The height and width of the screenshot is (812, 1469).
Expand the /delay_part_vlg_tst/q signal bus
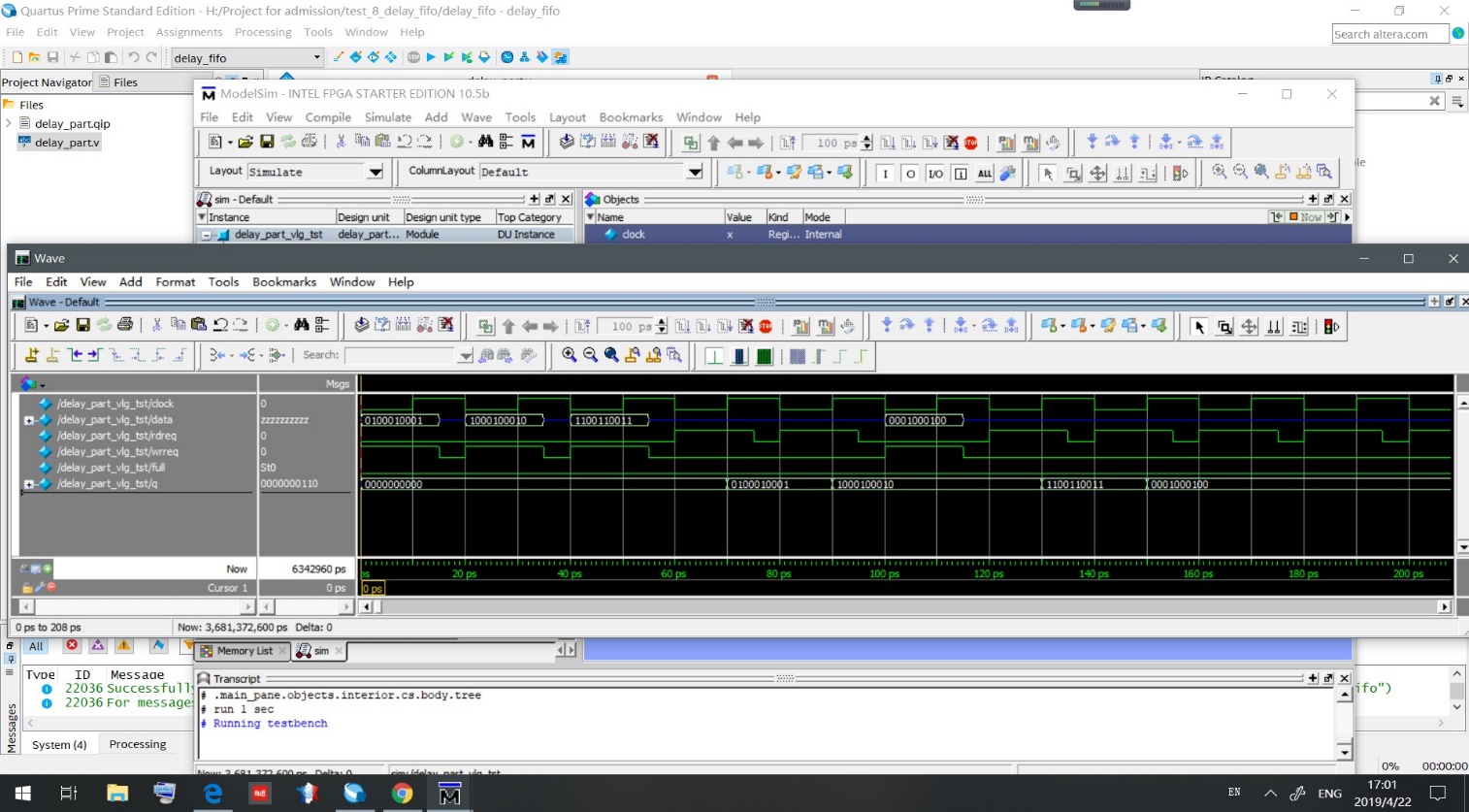click(x=29, y=484)
